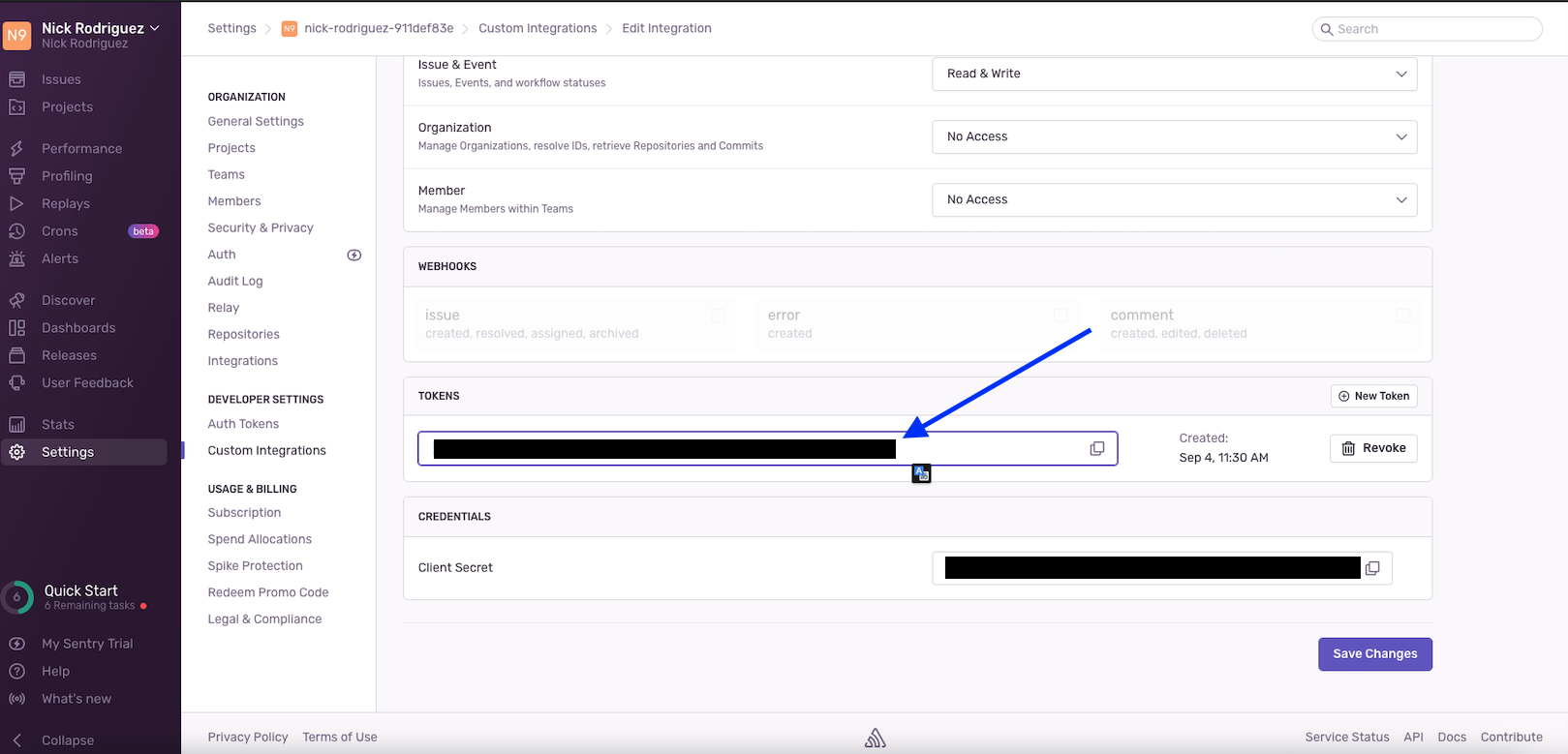Click Settings breadcrumb link
The height and width of the screenshot is (754, 1568).
pos(232,28)
